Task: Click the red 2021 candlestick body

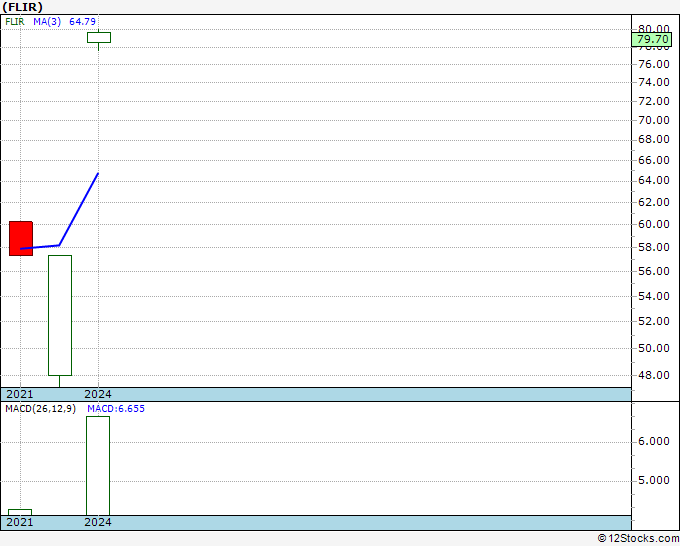Action: [21, 239]
